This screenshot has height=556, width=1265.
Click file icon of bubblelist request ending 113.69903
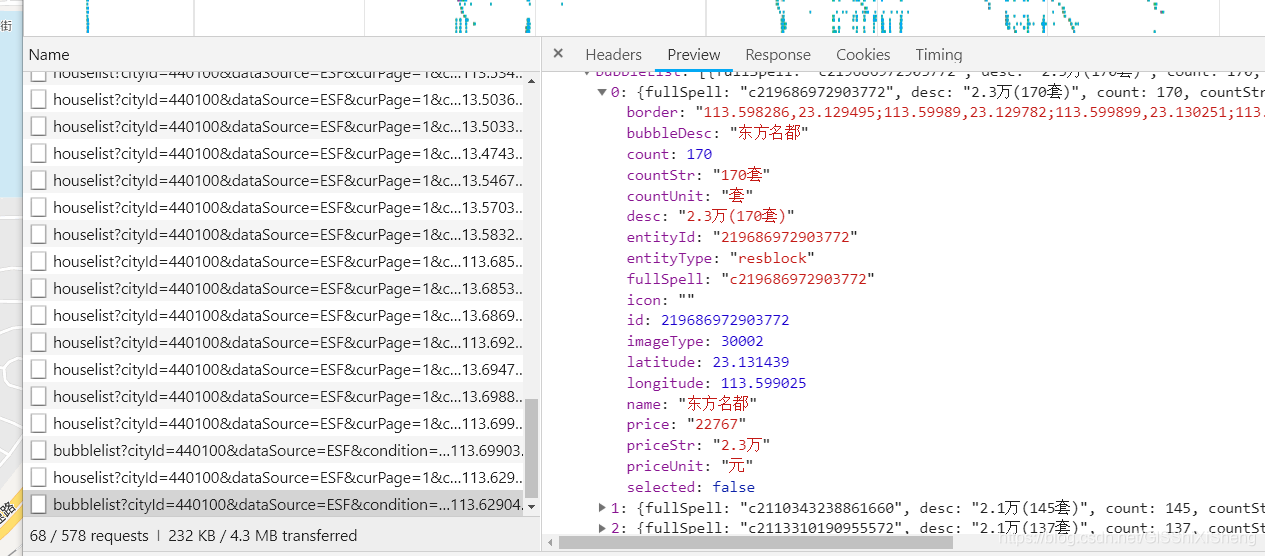point(38,451)
